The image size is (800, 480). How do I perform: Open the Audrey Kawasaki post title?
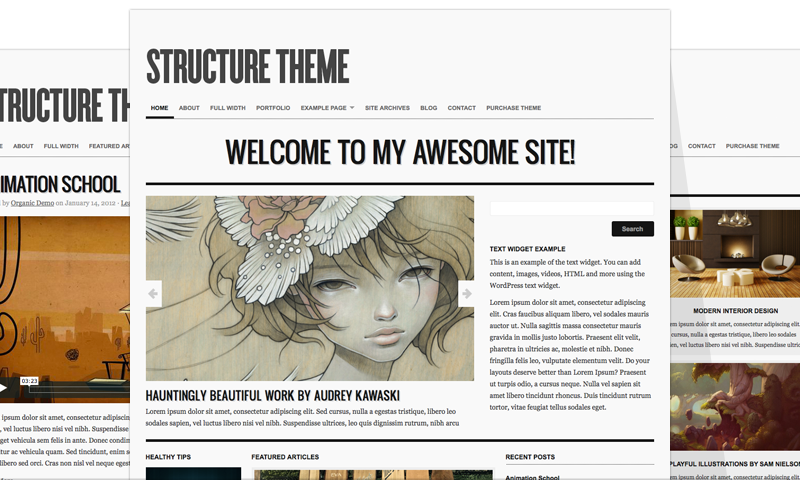(x=272, y=395)
